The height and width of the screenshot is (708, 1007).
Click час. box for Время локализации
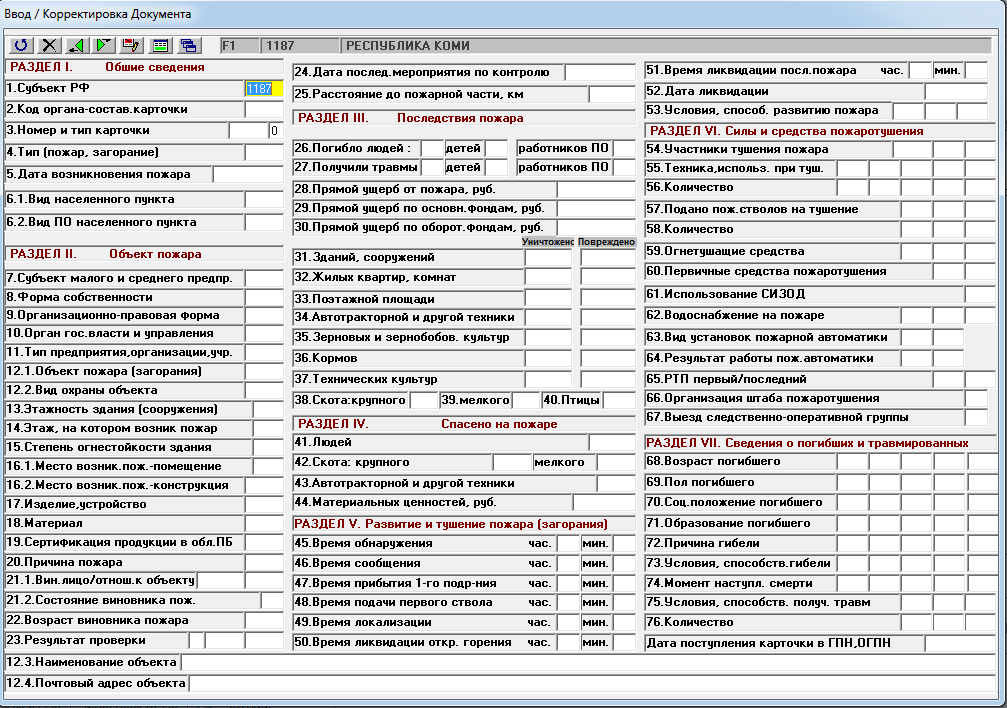pos(568,623)
